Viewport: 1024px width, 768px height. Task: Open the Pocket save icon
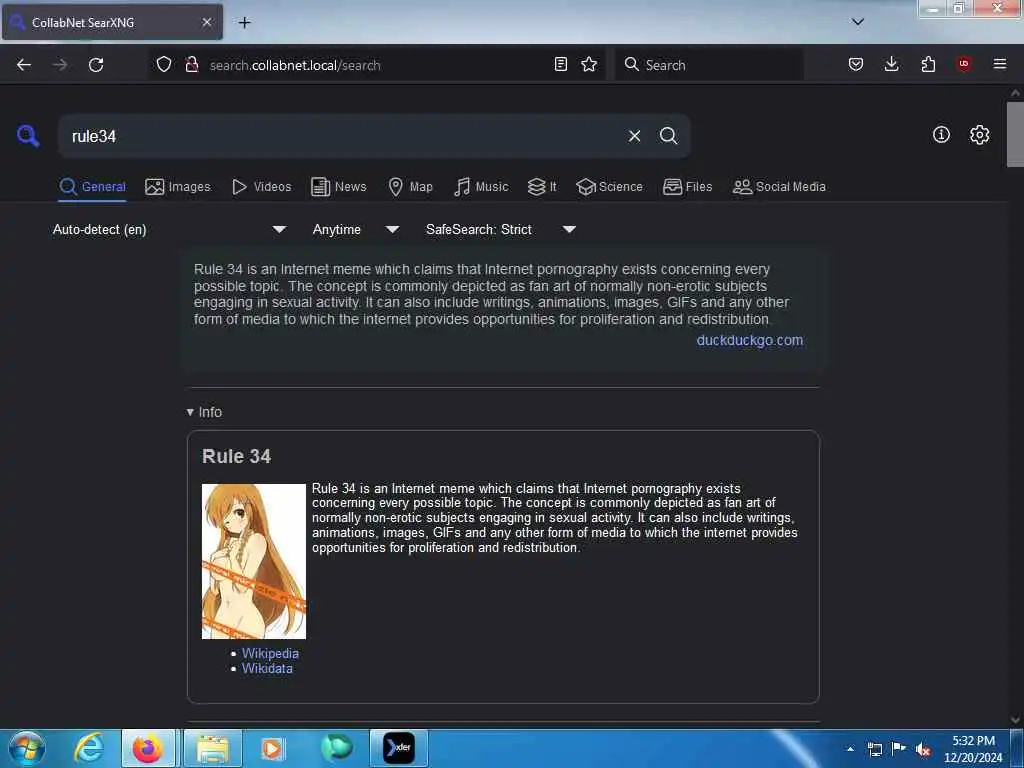tap(856, 64)
